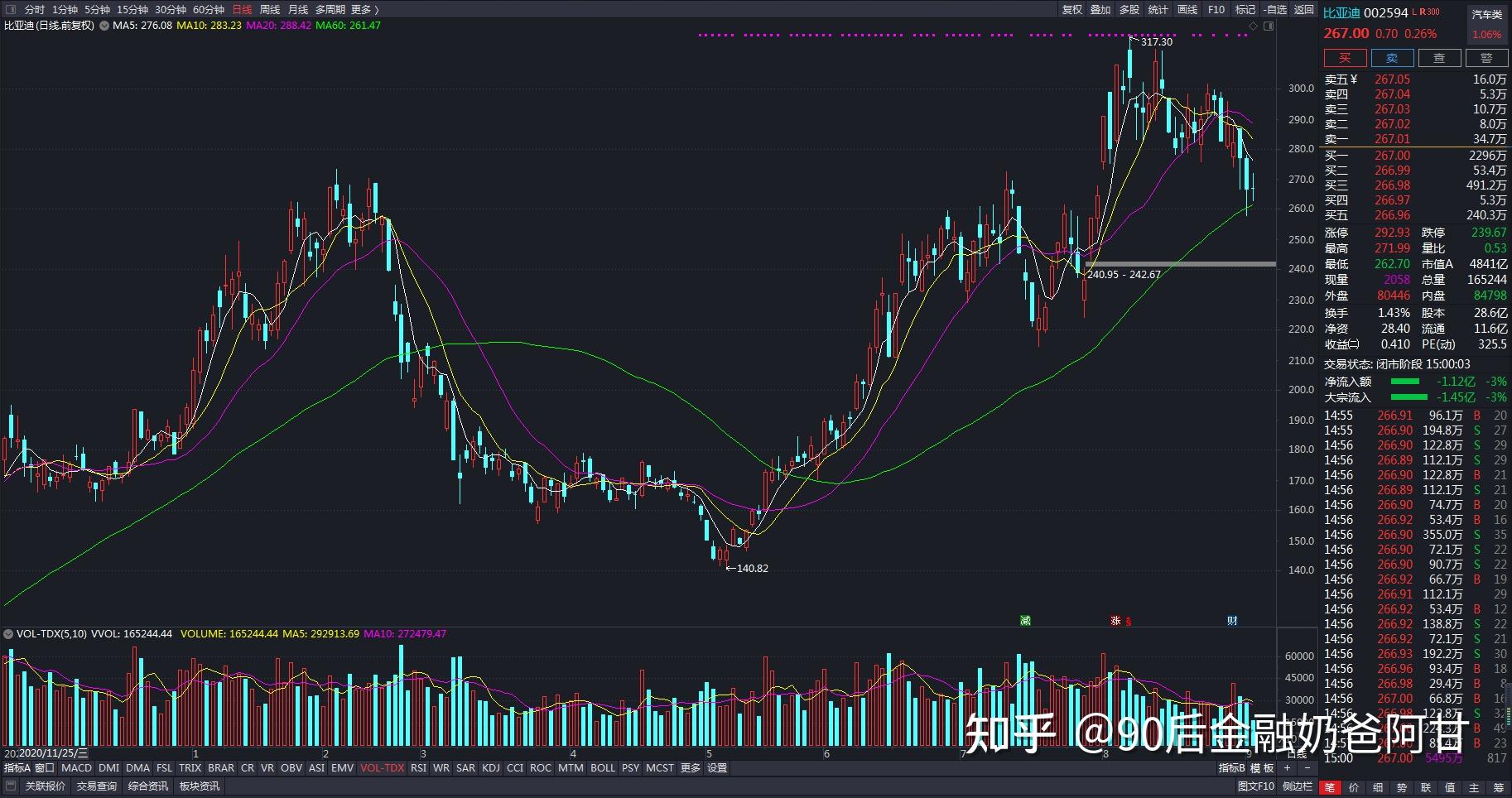Screen dimensions: 1512x798
Task: Click -自选 remove from watchlist
Action: pyautogui.click(x=1275, y=9)
